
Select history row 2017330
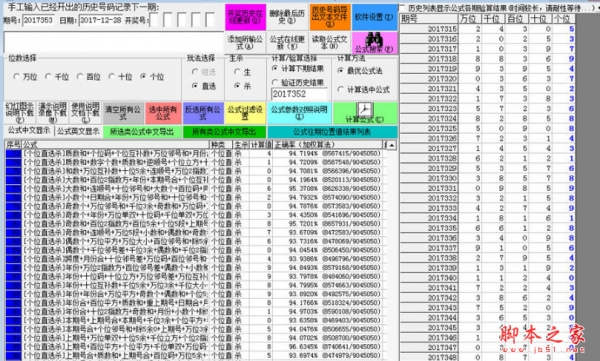[488, 178]
